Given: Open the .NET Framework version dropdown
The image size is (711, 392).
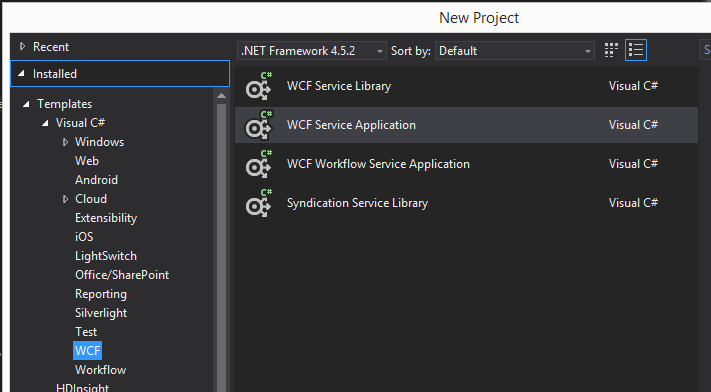Looking at the screenshot, I should coord(312,51).
